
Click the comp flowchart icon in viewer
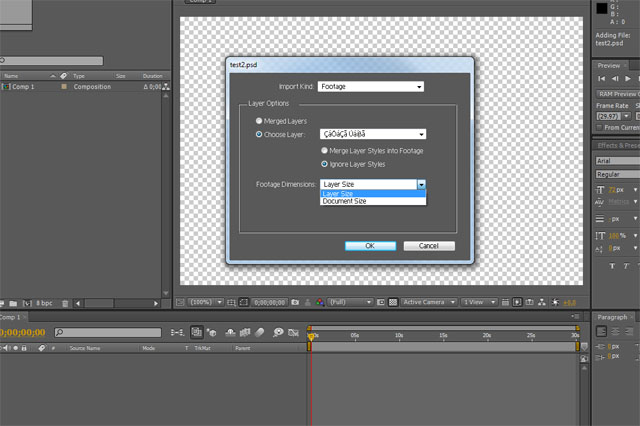542,302
